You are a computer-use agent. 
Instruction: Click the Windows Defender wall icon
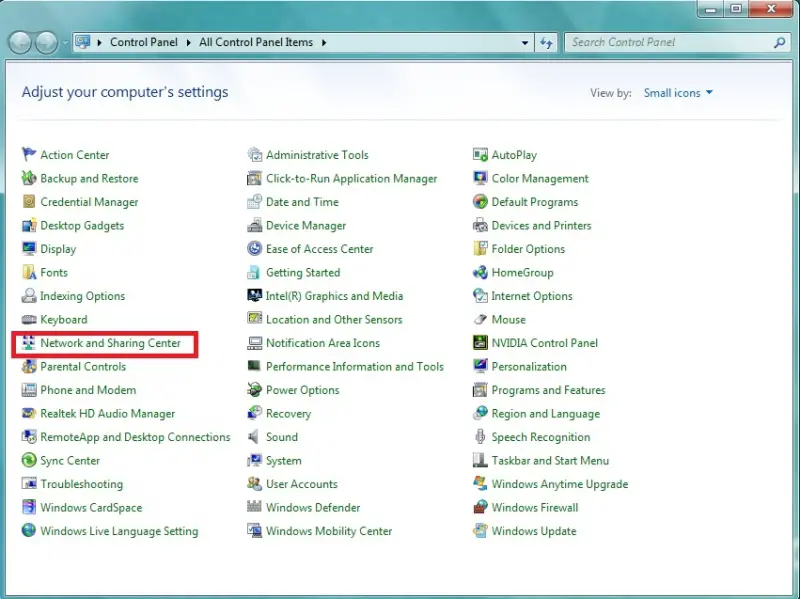pyautogui.click(x=254, y=507)
